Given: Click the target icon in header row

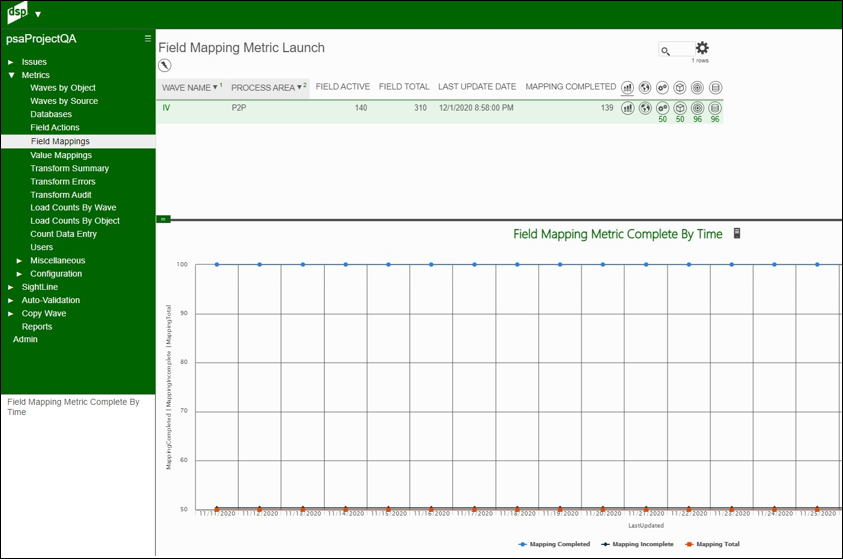Looking at the screenshot, I should [x=697, y=88].
